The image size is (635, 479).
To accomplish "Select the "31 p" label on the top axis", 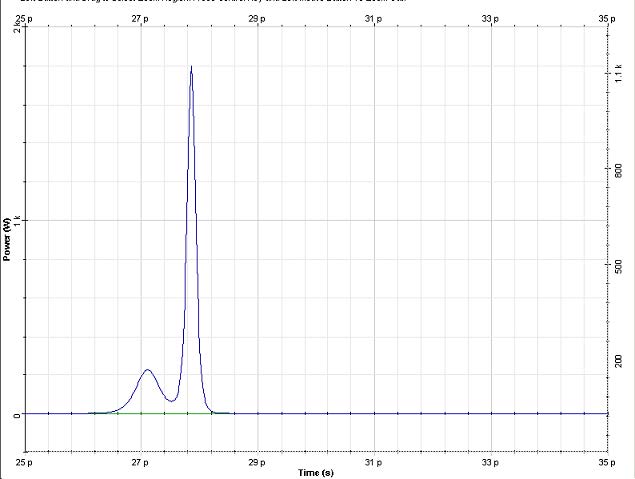I will [373, 19].
